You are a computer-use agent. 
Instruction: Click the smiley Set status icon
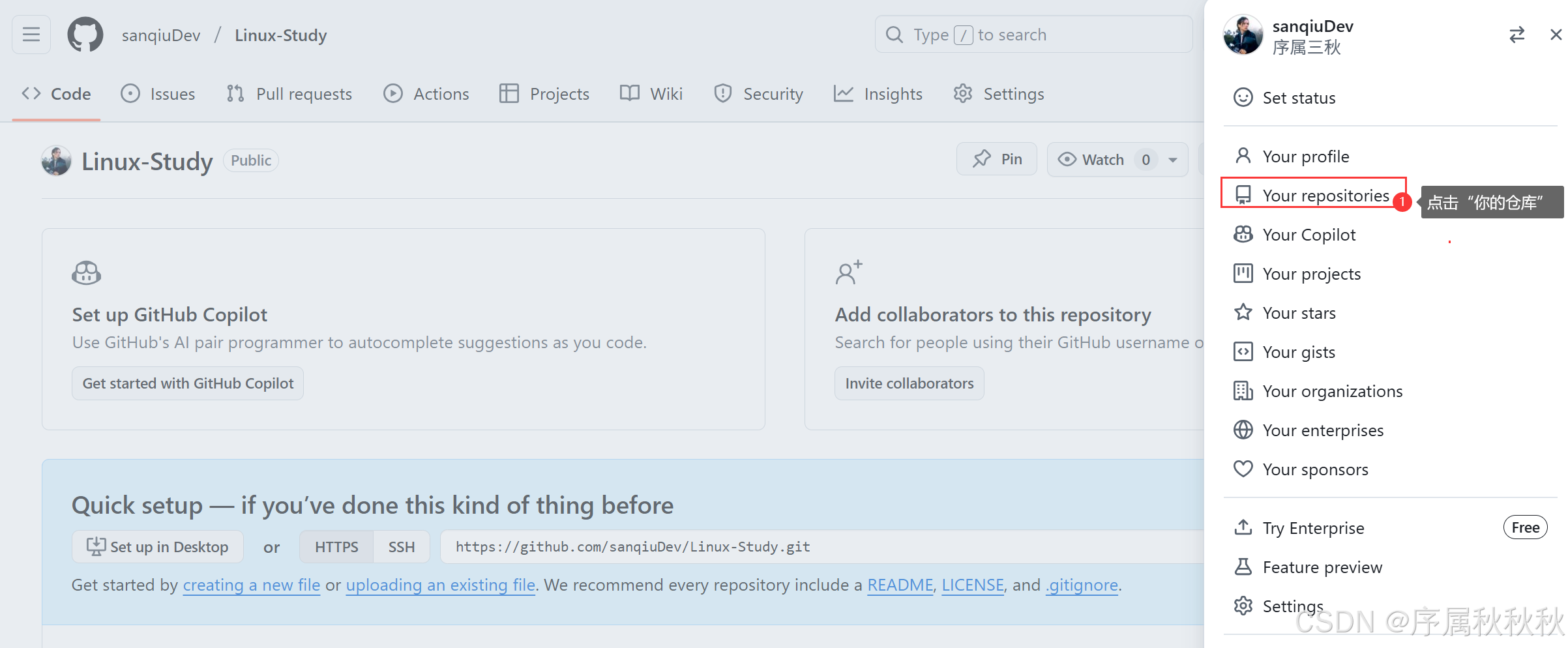point(1243,98)
